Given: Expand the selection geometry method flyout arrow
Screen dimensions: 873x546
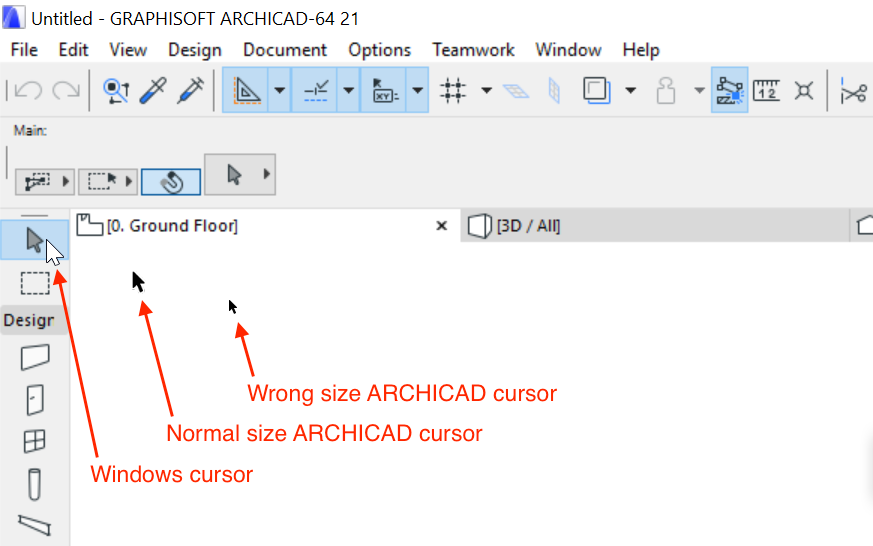Looking at the screenshot, I should (65, 181).
